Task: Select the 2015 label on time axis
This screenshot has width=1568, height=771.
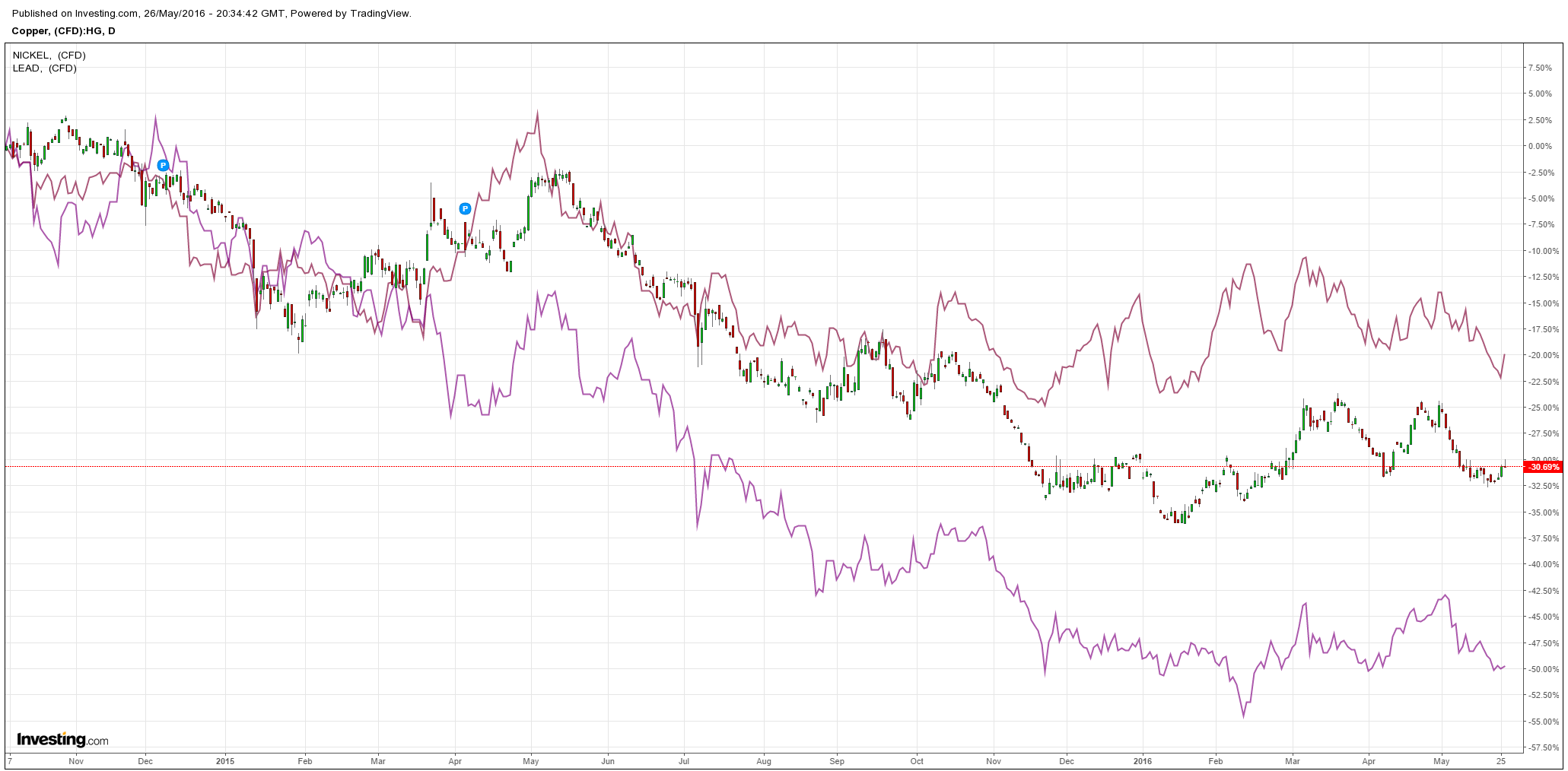Action: (x=225, y=760)
